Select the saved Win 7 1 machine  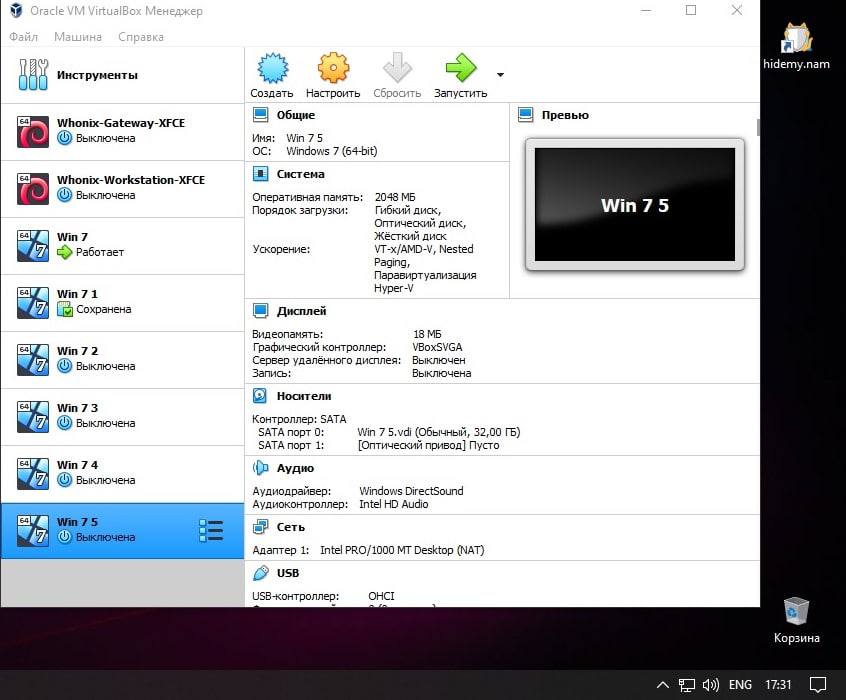[122, 302]
